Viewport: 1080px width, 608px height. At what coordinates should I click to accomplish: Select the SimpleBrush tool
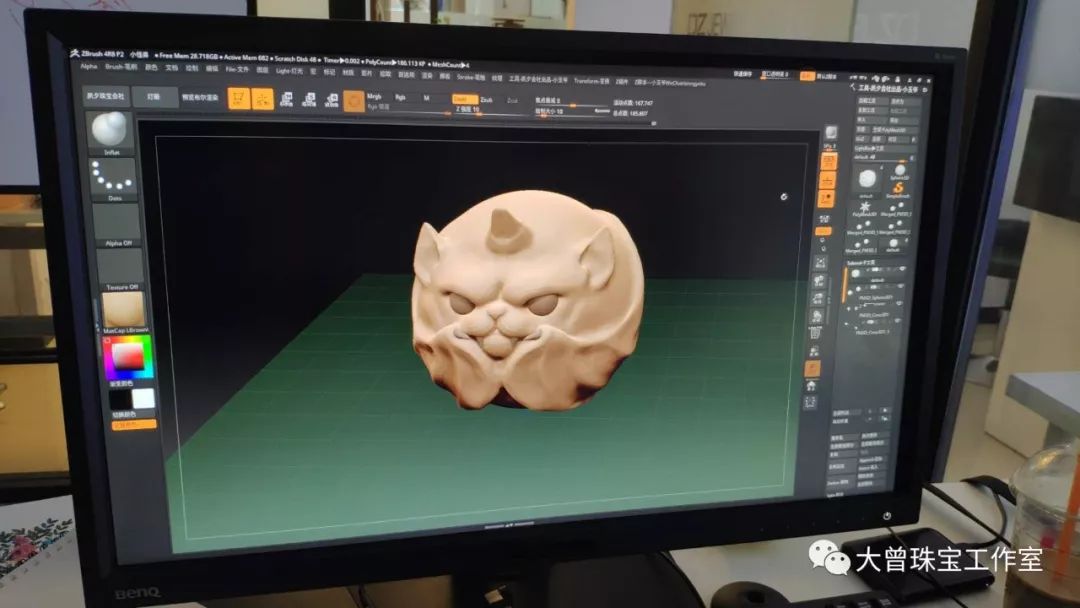(x=898, y=188)
